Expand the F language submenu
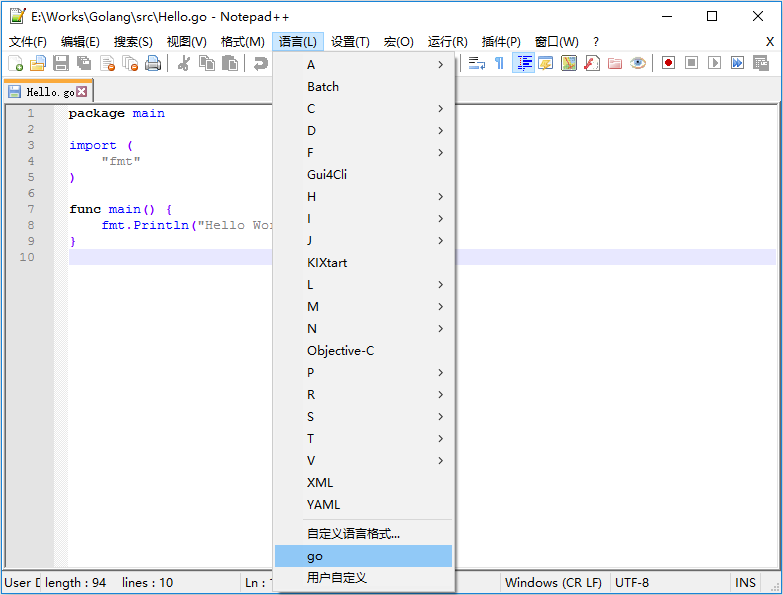783x595 pixels. click(364, 153)
